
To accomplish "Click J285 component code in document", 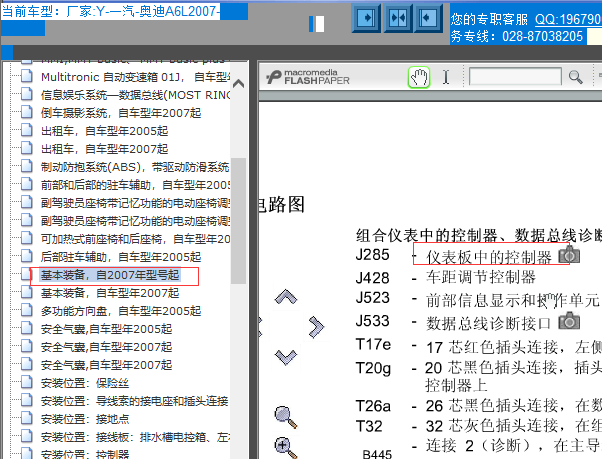I will click(x=372, y=255).
